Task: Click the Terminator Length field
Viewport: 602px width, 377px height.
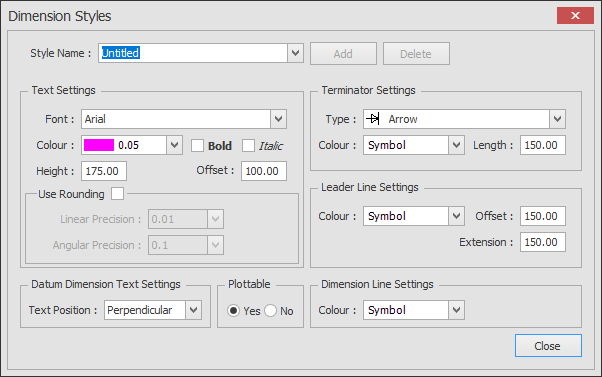Action: pos(543,145)
